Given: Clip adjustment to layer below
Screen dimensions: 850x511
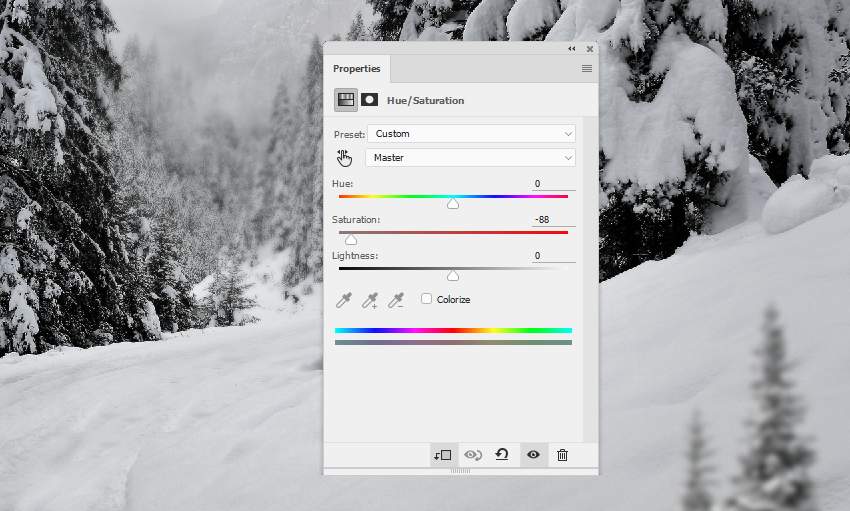Looking at the screenshot, I should point(442,455).
